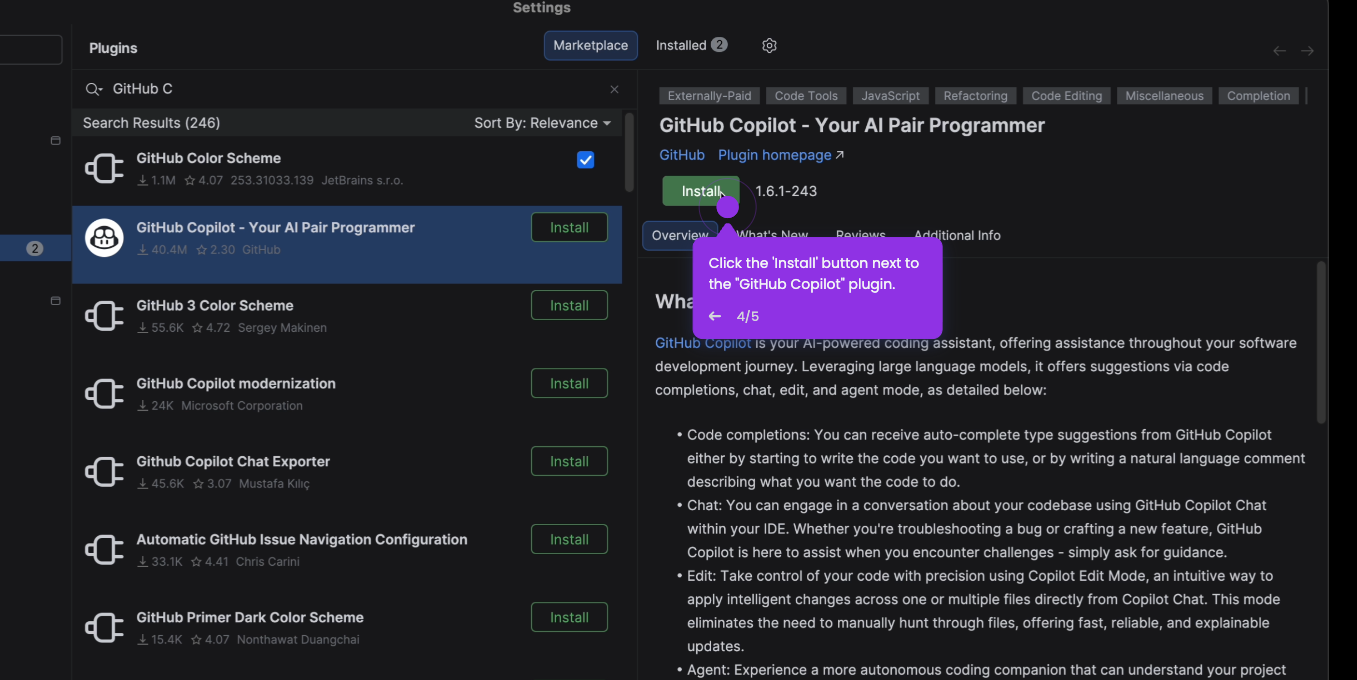Install Github Copilot Chat Exporter
The height and width of the screenshot is (680, 1357).
pos(569,461)
